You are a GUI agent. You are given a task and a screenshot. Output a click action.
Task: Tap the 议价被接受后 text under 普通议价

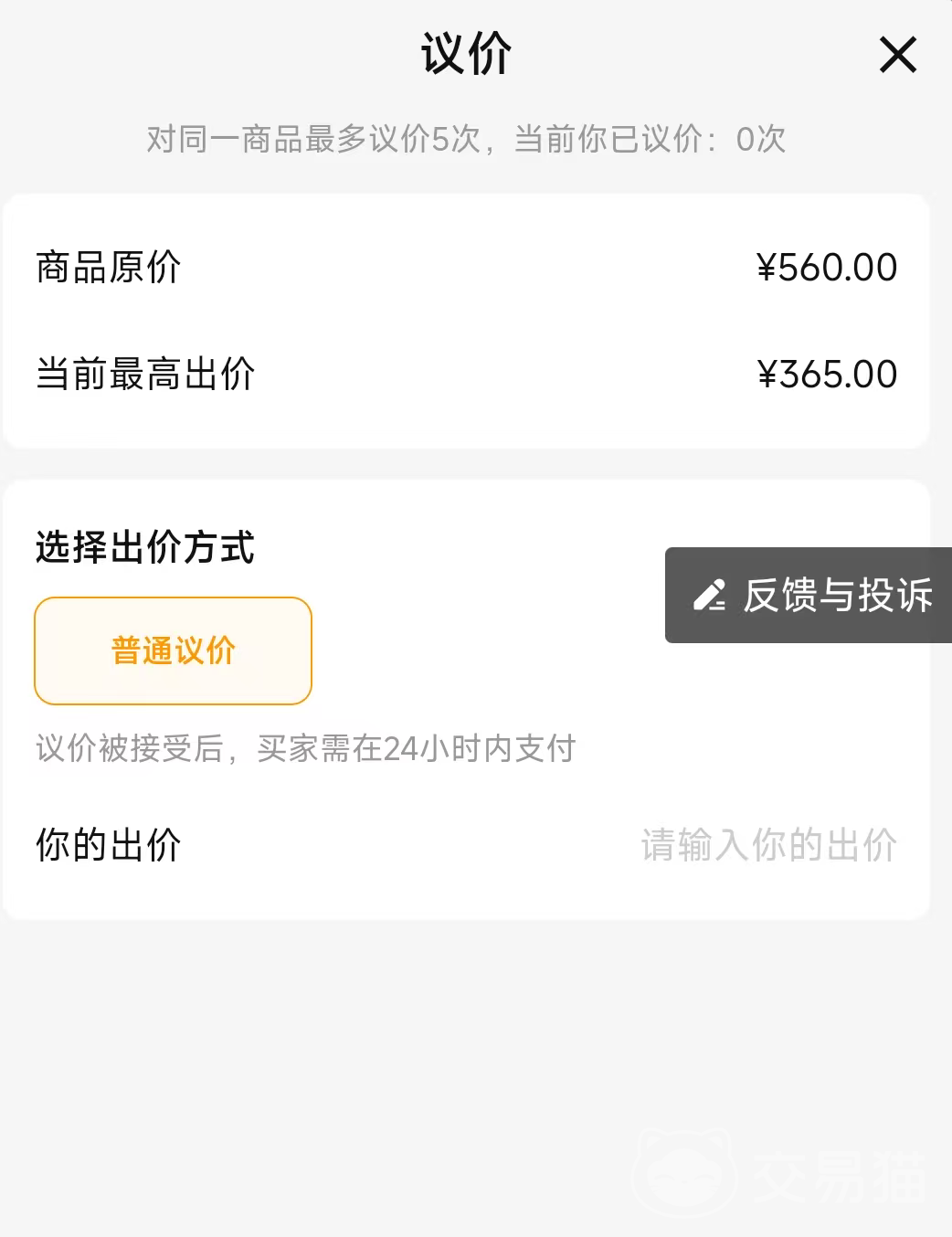[x=130, y=749]
